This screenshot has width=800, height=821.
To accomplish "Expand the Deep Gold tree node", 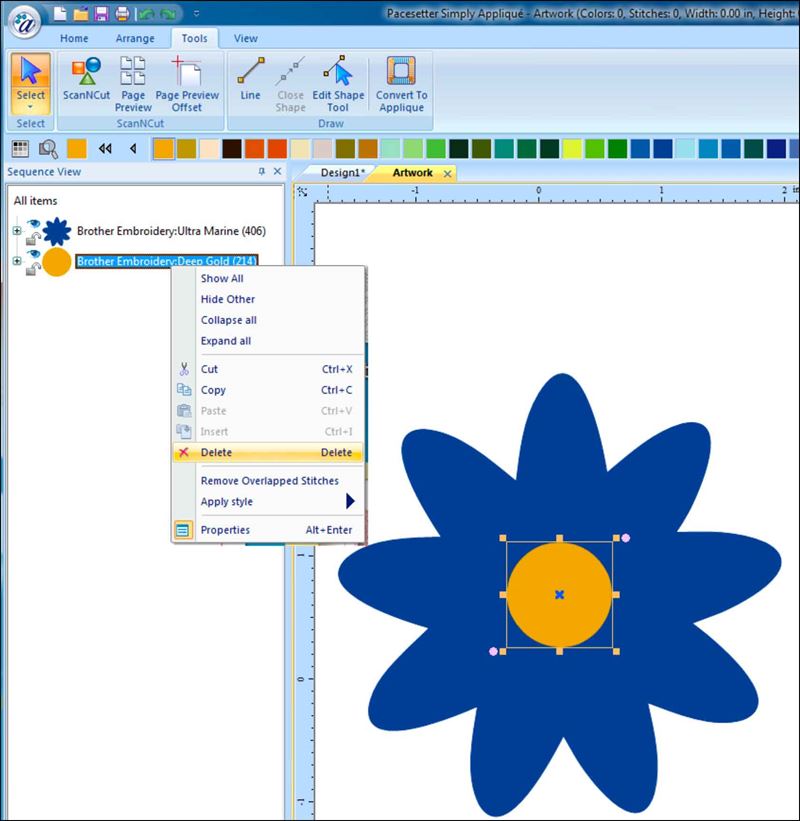I will pyautogui.click(x=17, y=262).
